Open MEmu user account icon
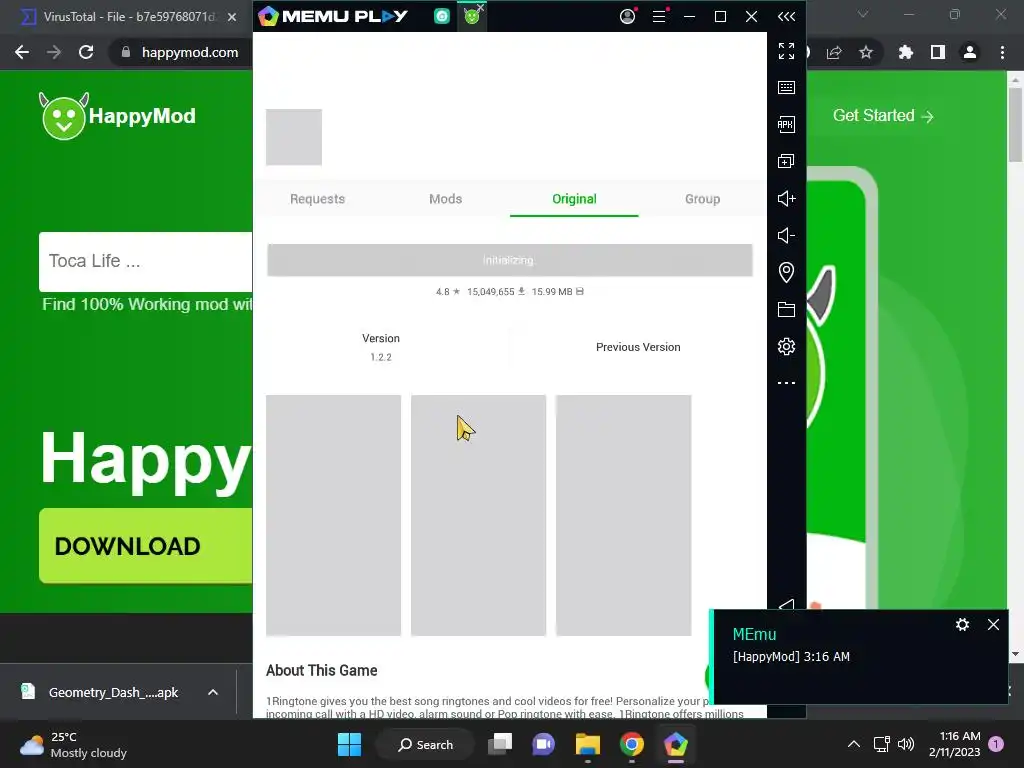Viewport: 1024px width, 768px height. pos(628,16)
